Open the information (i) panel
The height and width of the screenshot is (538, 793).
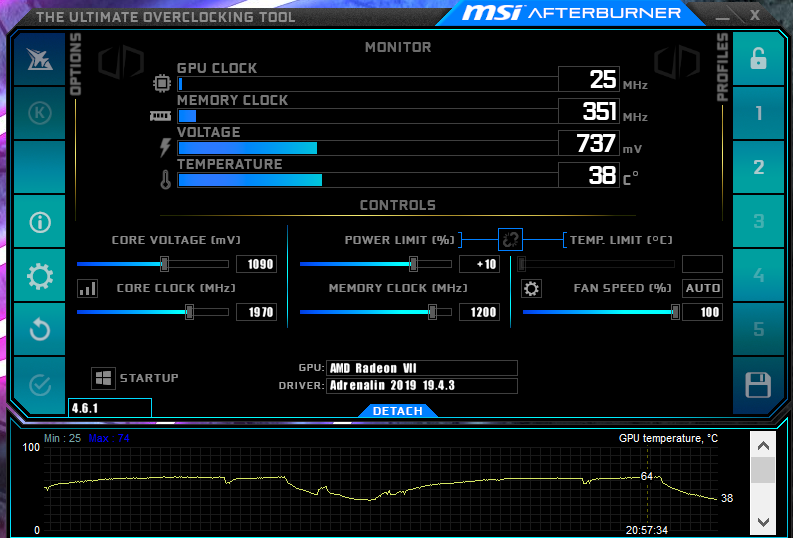pos(39,221)
